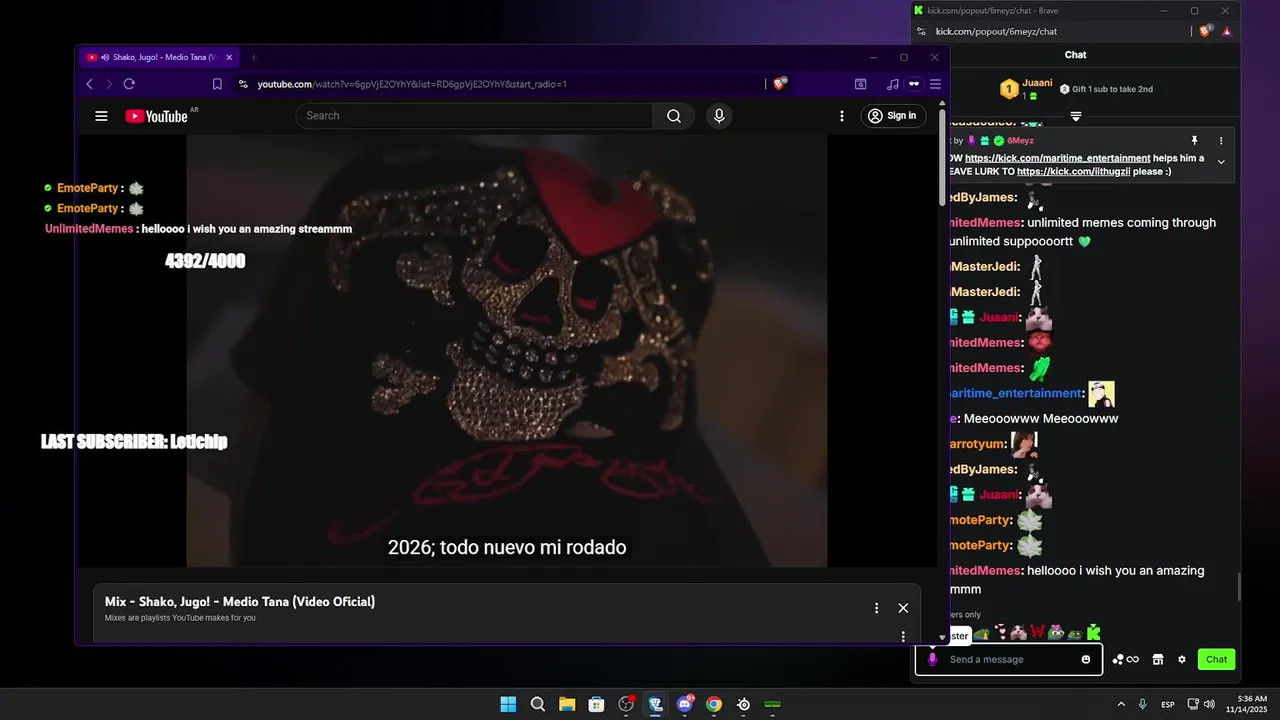This screenshot has width=1280, height=720.
Task: Open the Brave sidebar search panel icon
Action: (x=860, y=84)
